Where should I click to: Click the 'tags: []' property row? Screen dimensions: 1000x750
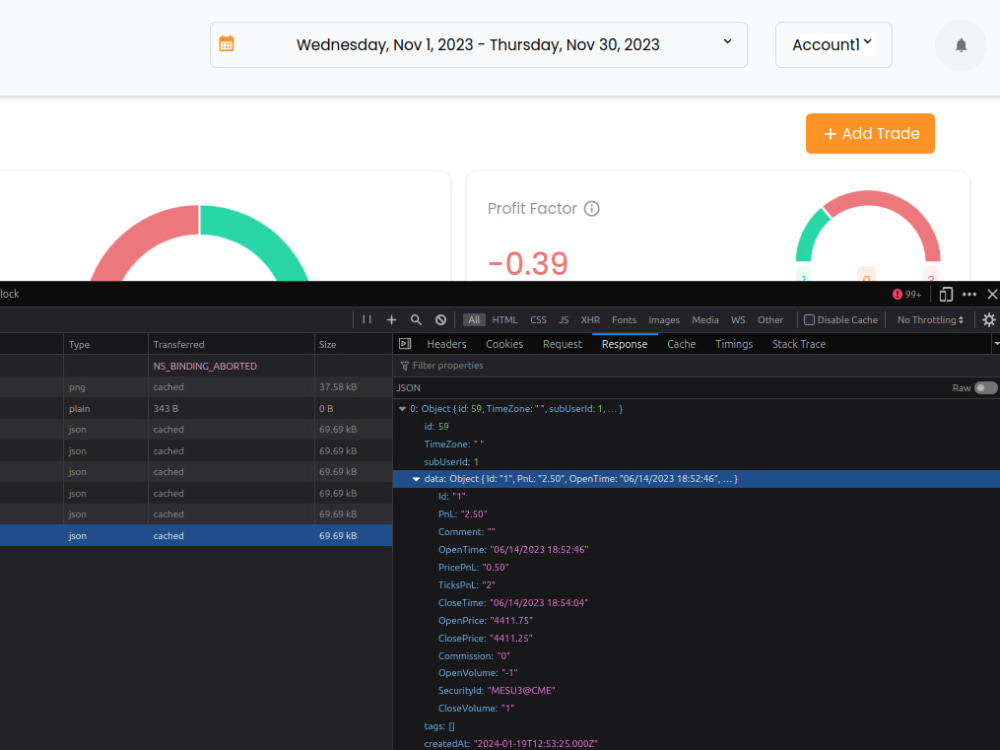[x=439, y=726]
